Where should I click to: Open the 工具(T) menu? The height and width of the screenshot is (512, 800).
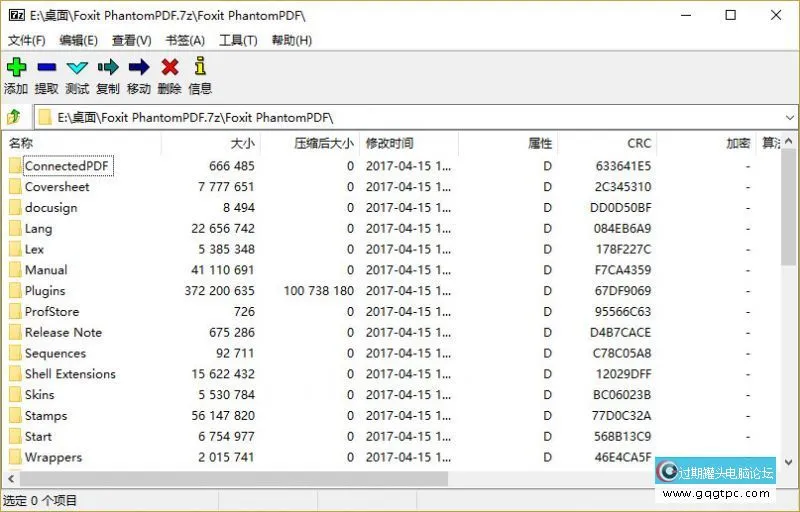[x=238, y=40]
